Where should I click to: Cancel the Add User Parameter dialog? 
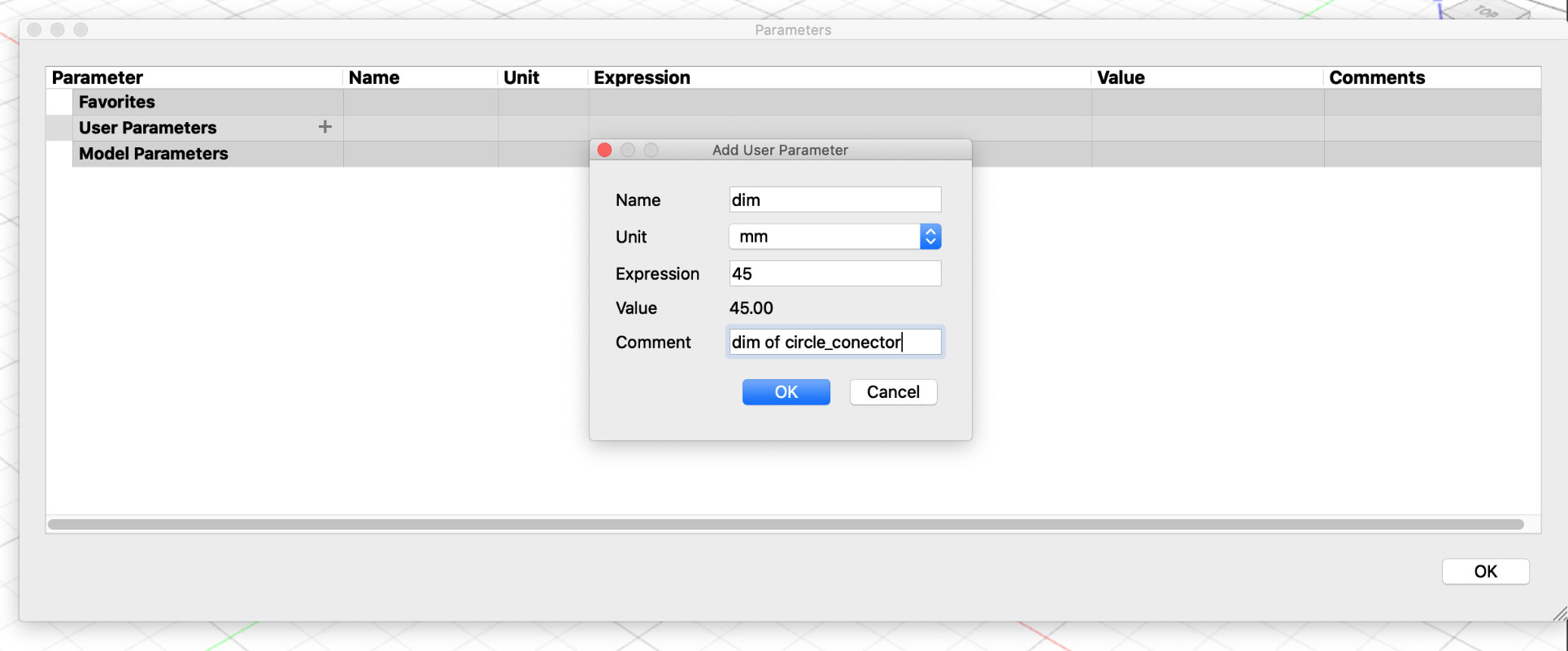893,392
